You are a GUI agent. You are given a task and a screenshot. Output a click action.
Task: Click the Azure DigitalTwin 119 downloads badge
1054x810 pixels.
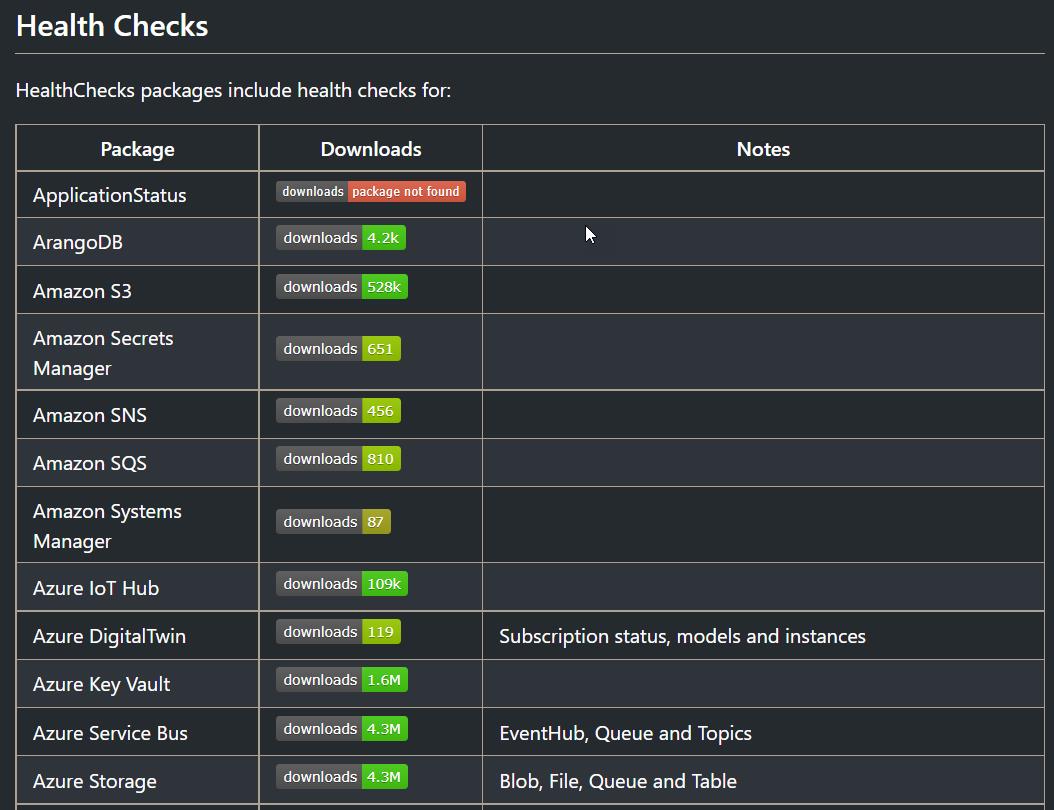point(338,632)
